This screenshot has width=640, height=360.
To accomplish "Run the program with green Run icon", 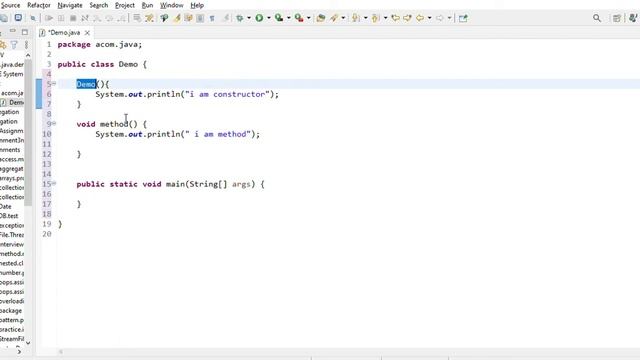I will click(x=259, y=18).
